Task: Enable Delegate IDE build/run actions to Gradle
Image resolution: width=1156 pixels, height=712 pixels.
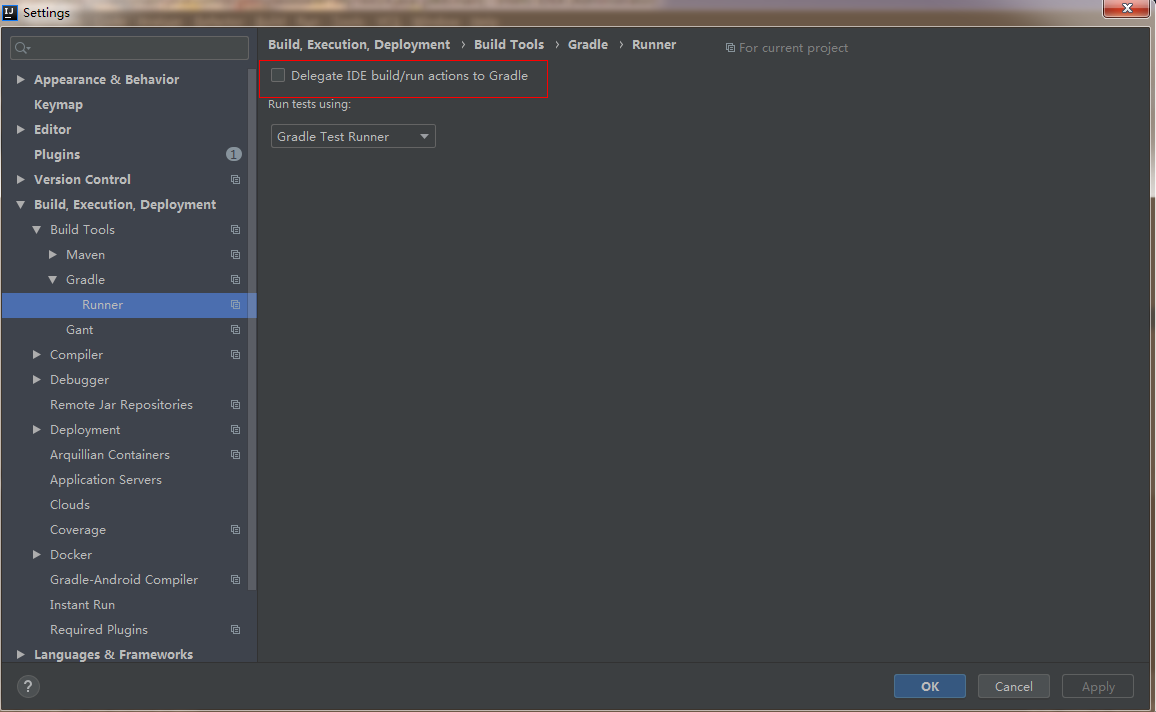Action: (x=278, y=75)
